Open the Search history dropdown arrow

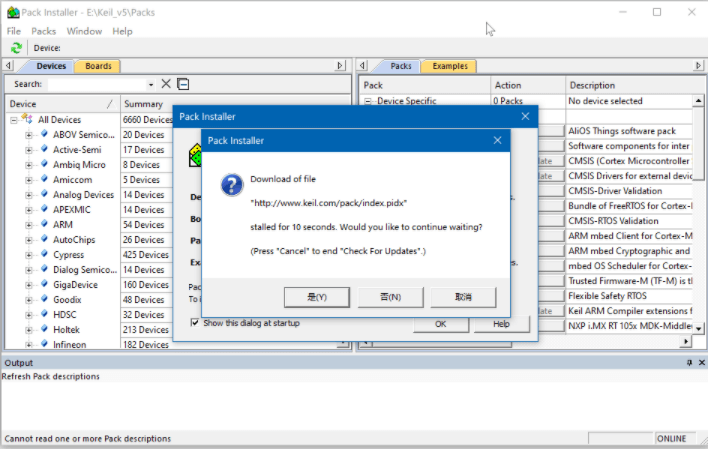tap(151, 85)
